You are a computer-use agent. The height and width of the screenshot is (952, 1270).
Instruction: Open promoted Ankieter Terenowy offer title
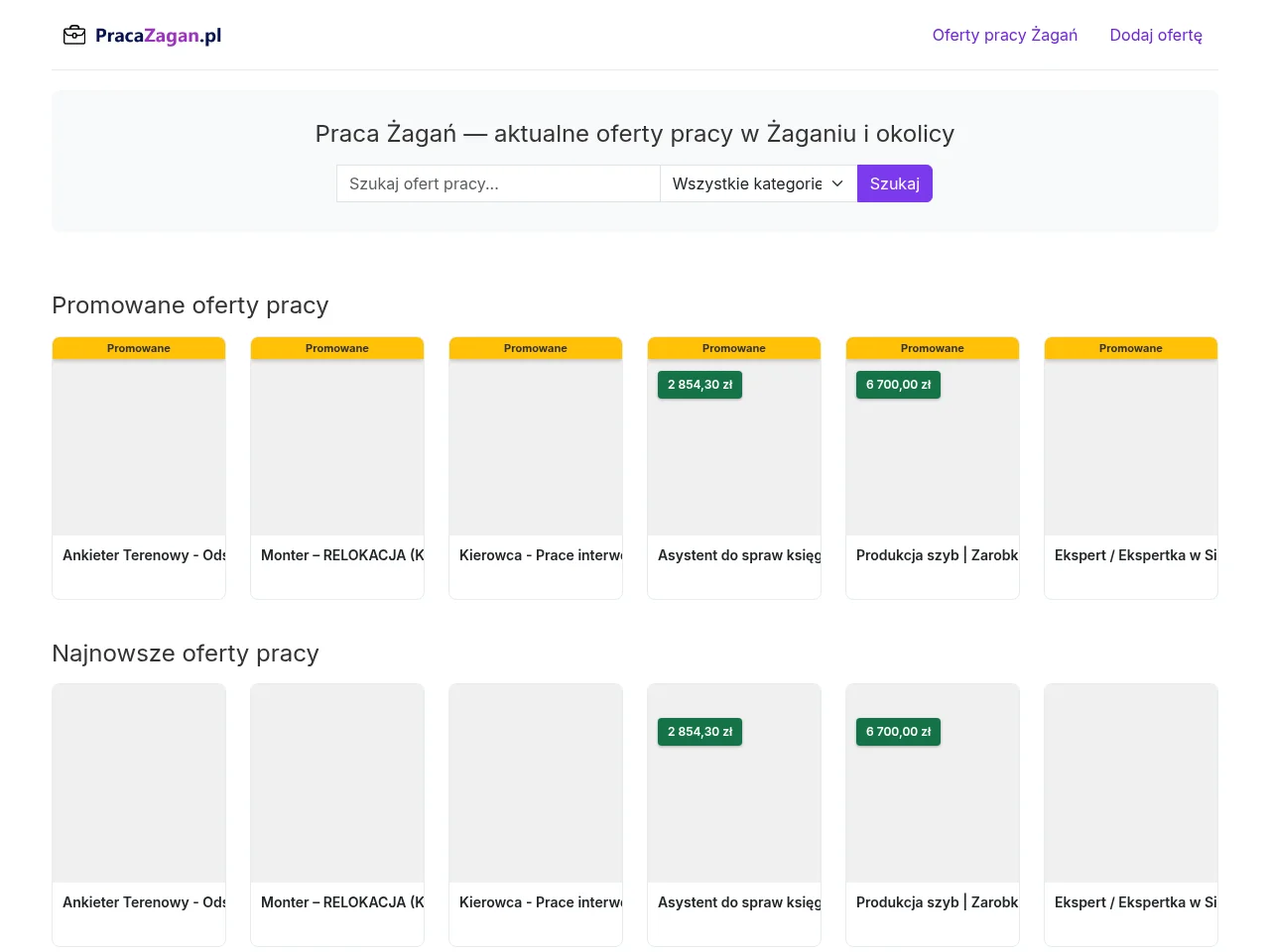pos(144,555)
